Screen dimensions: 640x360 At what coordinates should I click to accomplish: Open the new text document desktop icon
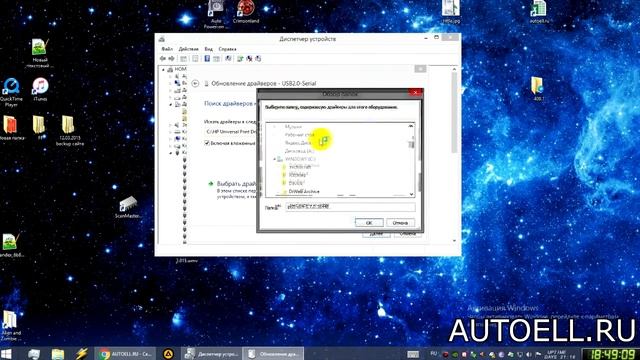pyautogui.click(x=40, y=53)
